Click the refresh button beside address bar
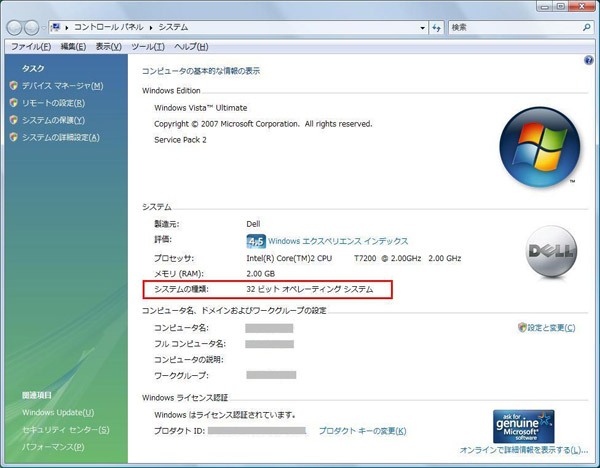The image size is (600, 468). (436, 28)
